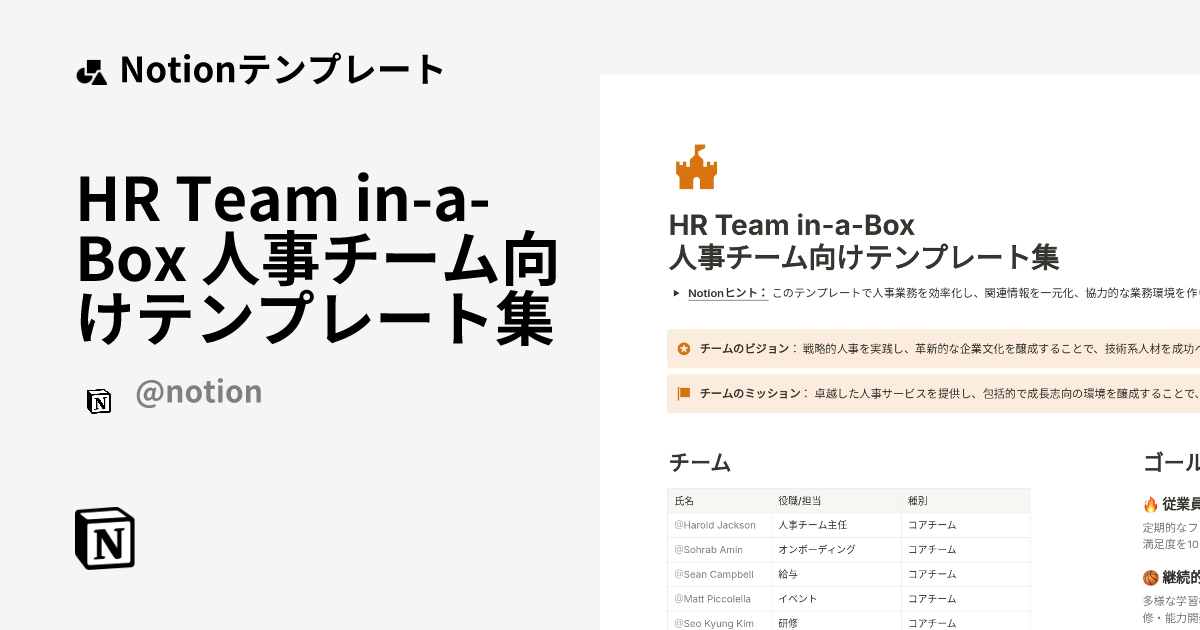Click the flag icon in チームのミッション callout

click(x=682, y=394)
